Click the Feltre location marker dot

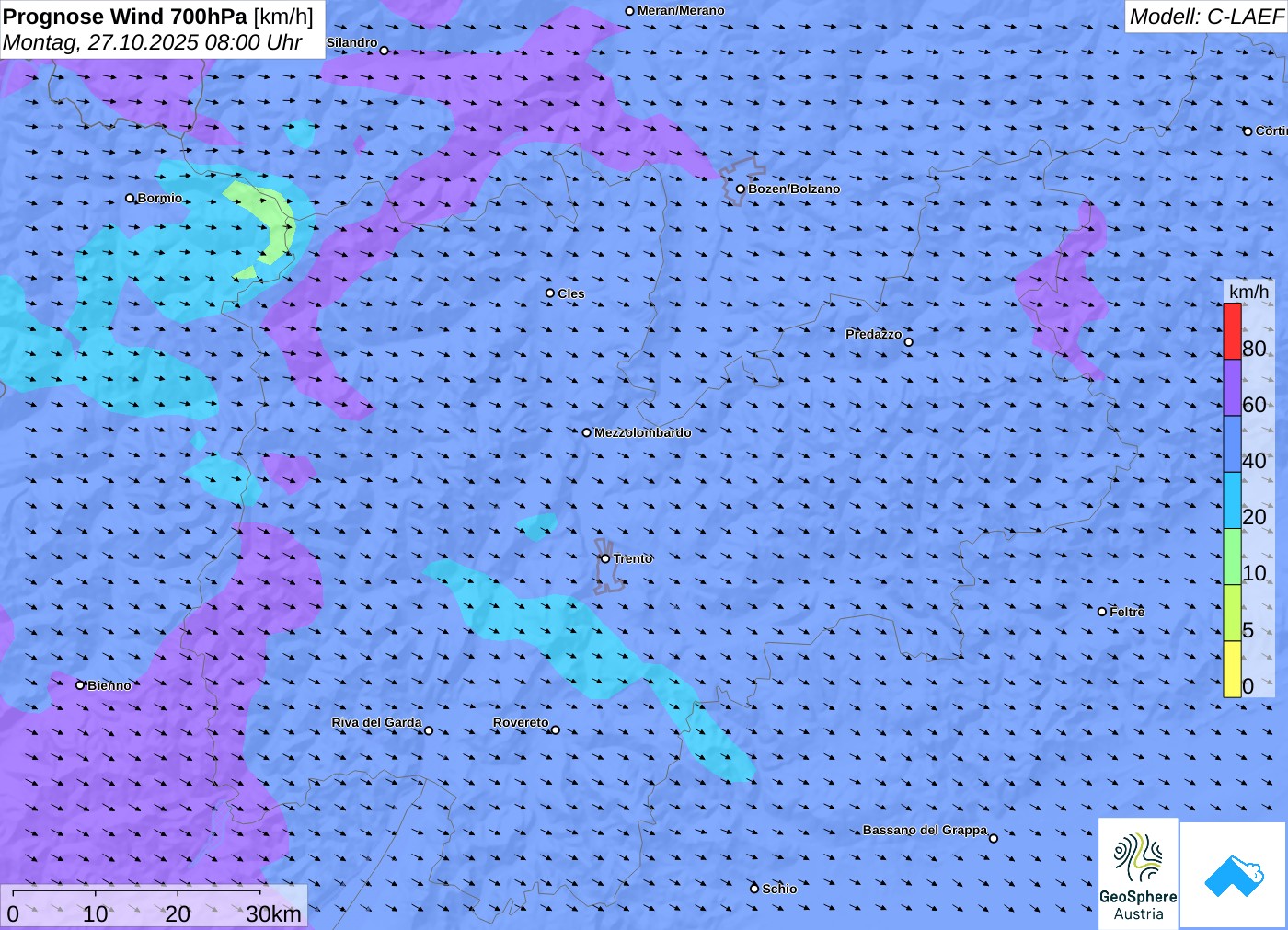click(x=1102, y=612)
